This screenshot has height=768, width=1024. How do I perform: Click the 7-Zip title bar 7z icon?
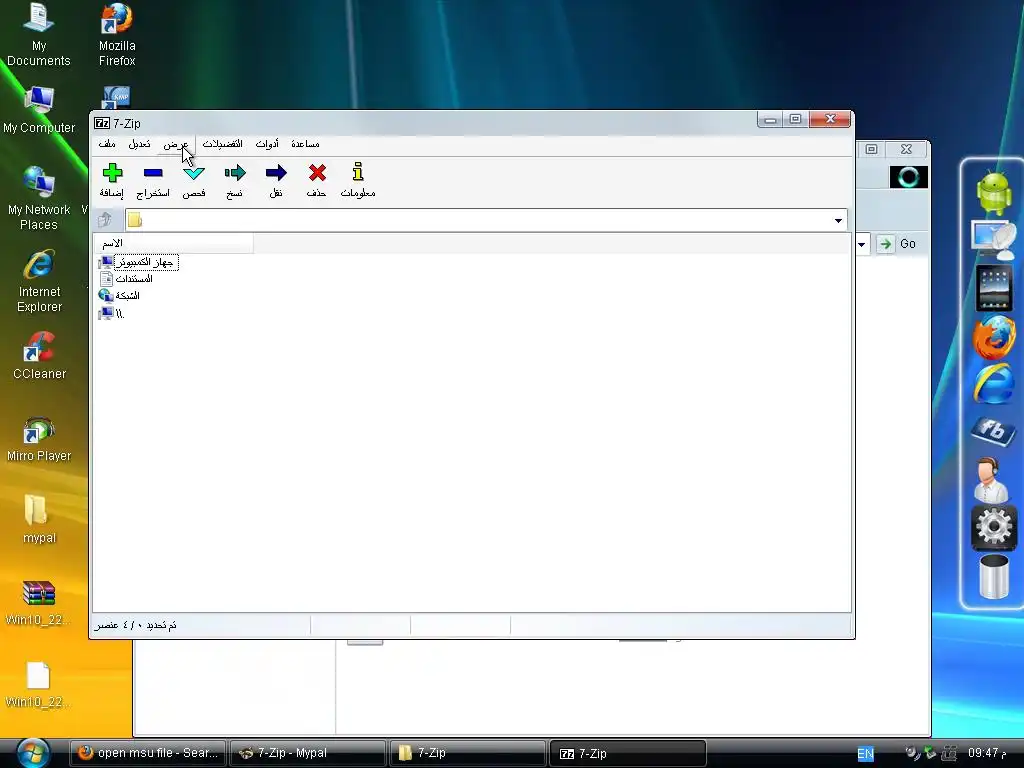(x=102, y=123)
